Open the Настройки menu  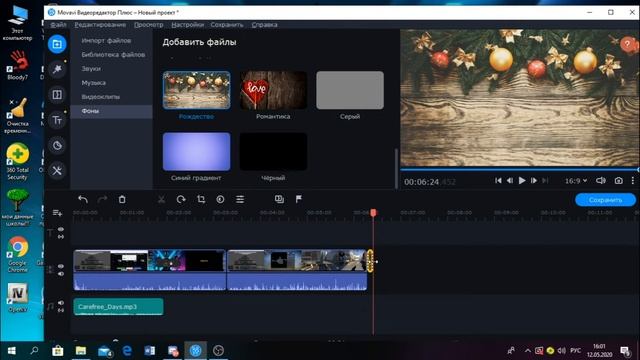click(x=187, y=24)
